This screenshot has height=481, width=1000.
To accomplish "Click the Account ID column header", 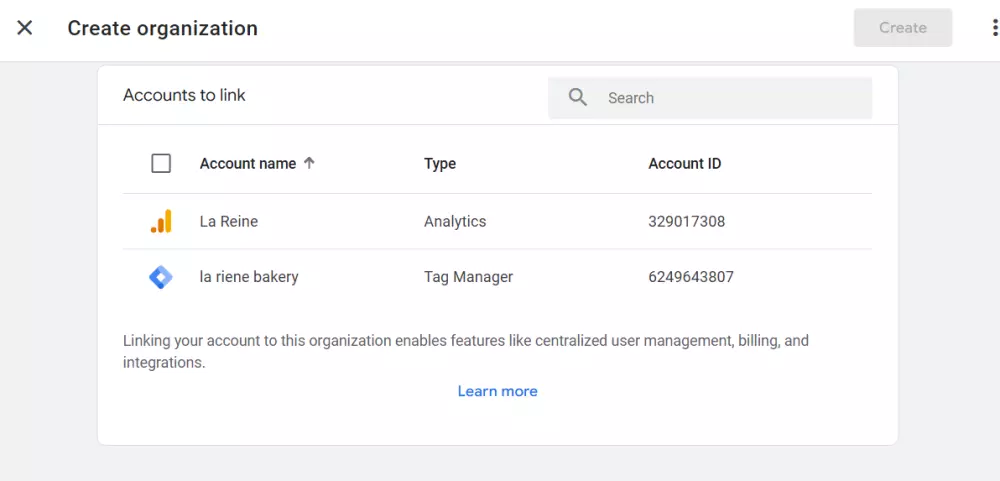I will [685, 164].
